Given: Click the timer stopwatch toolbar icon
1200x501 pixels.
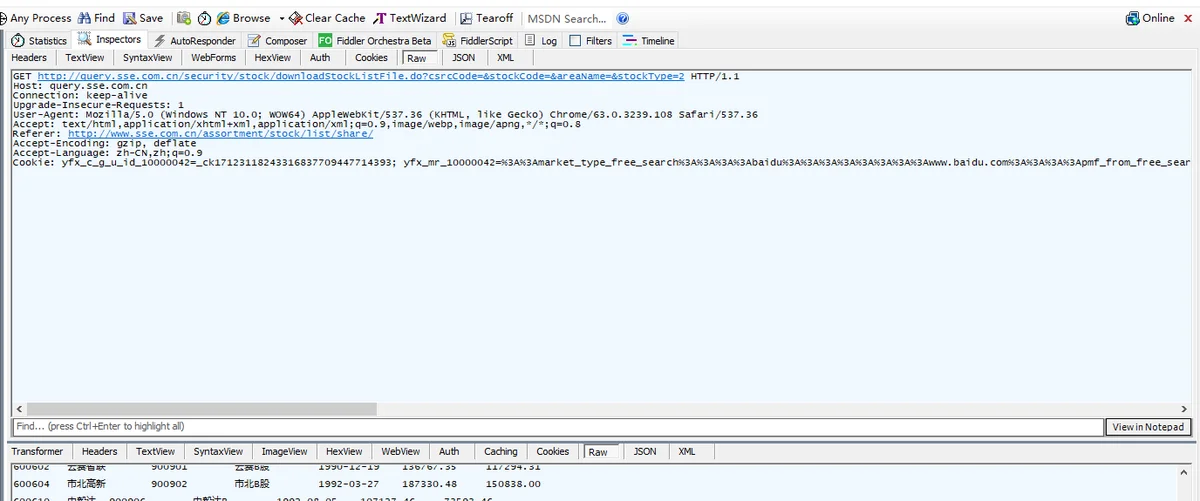Looking at the screenshot, I should pyautogui.click(x=204, y=18).
